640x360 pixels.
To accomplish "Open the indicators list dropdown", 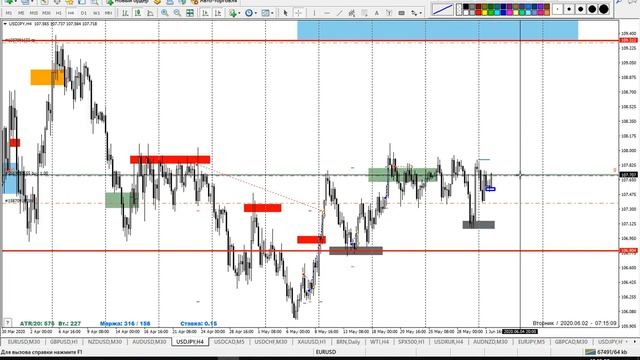I will click(234, 13).
